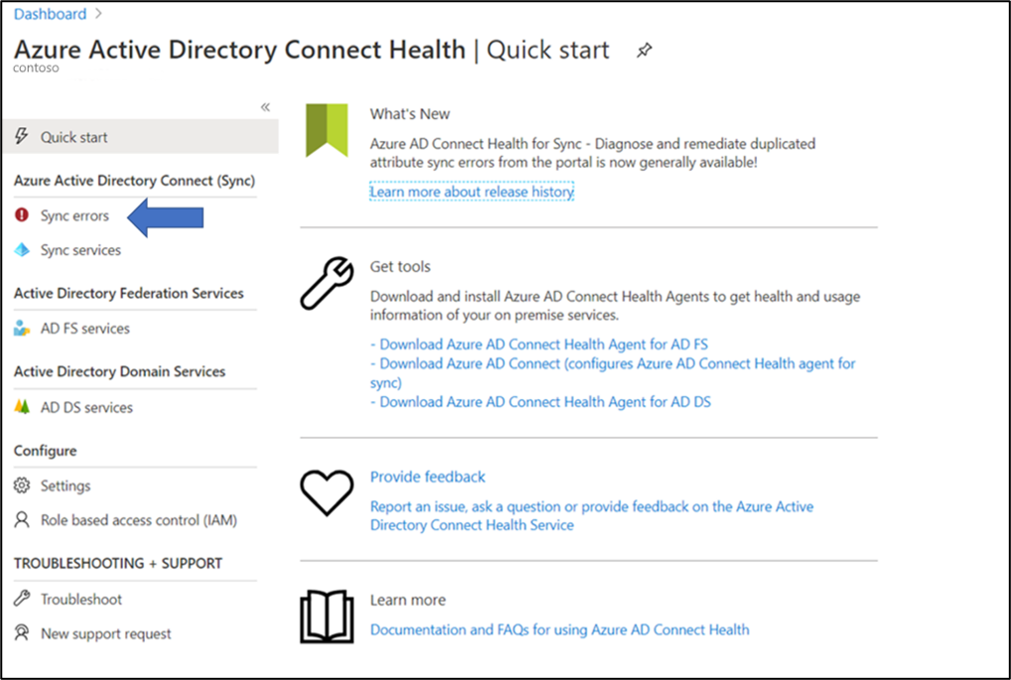Open Settings under Configure
Viewport: 1011px width, 680px height.
pyautogui.click(x=65, y=486)
